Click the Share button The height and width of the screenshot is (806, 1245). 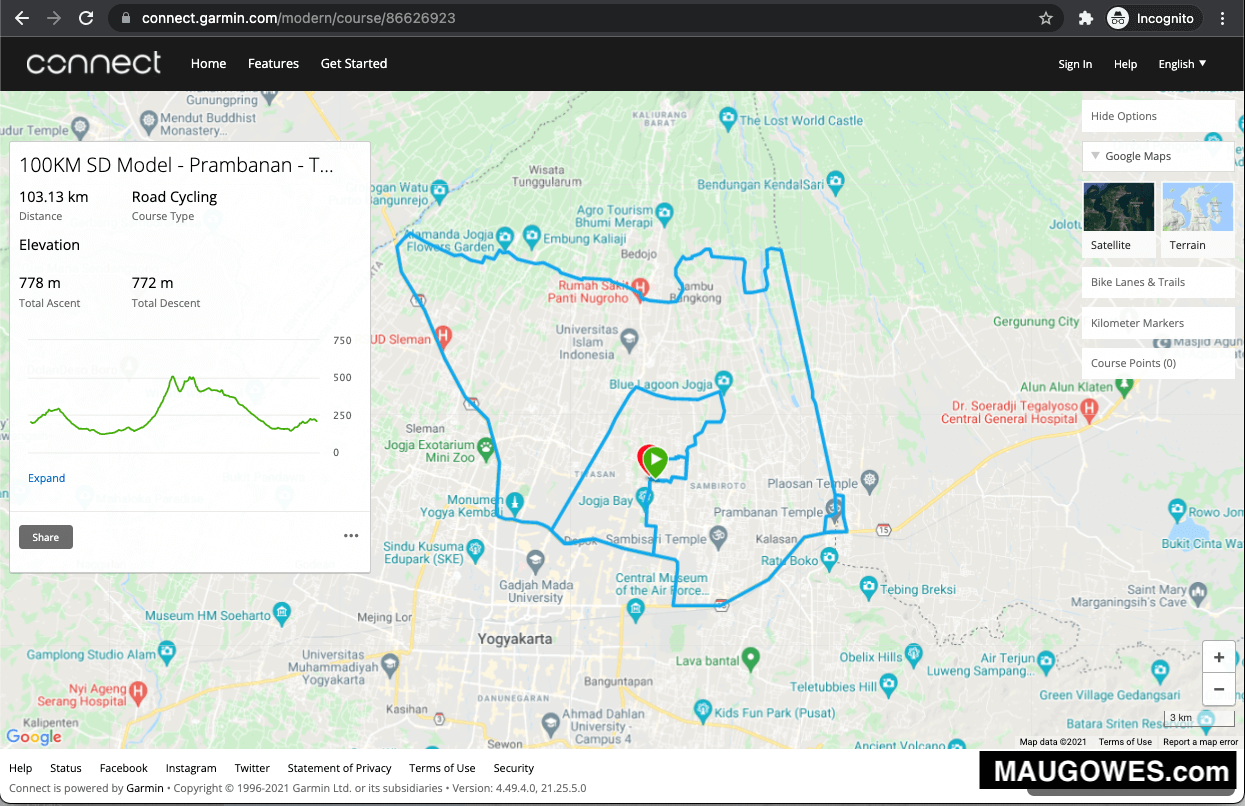click(46, 537)
